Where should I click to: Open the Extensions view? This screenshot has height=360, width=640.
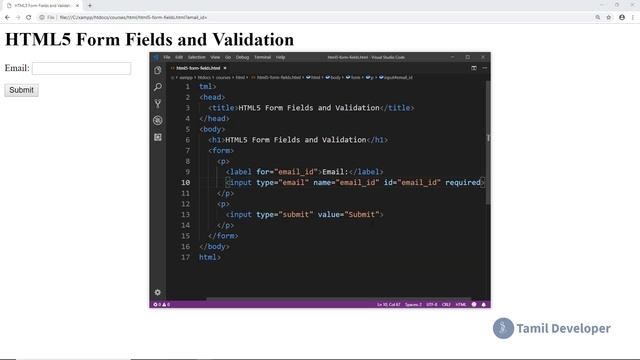click(158, 137)
